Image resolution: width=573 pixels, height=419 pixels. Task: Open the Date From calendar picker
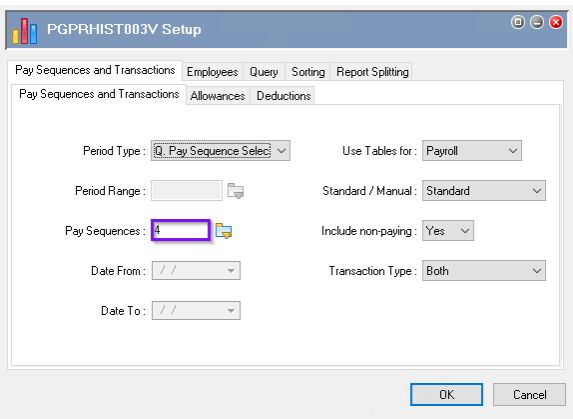(x=231, y=271)
